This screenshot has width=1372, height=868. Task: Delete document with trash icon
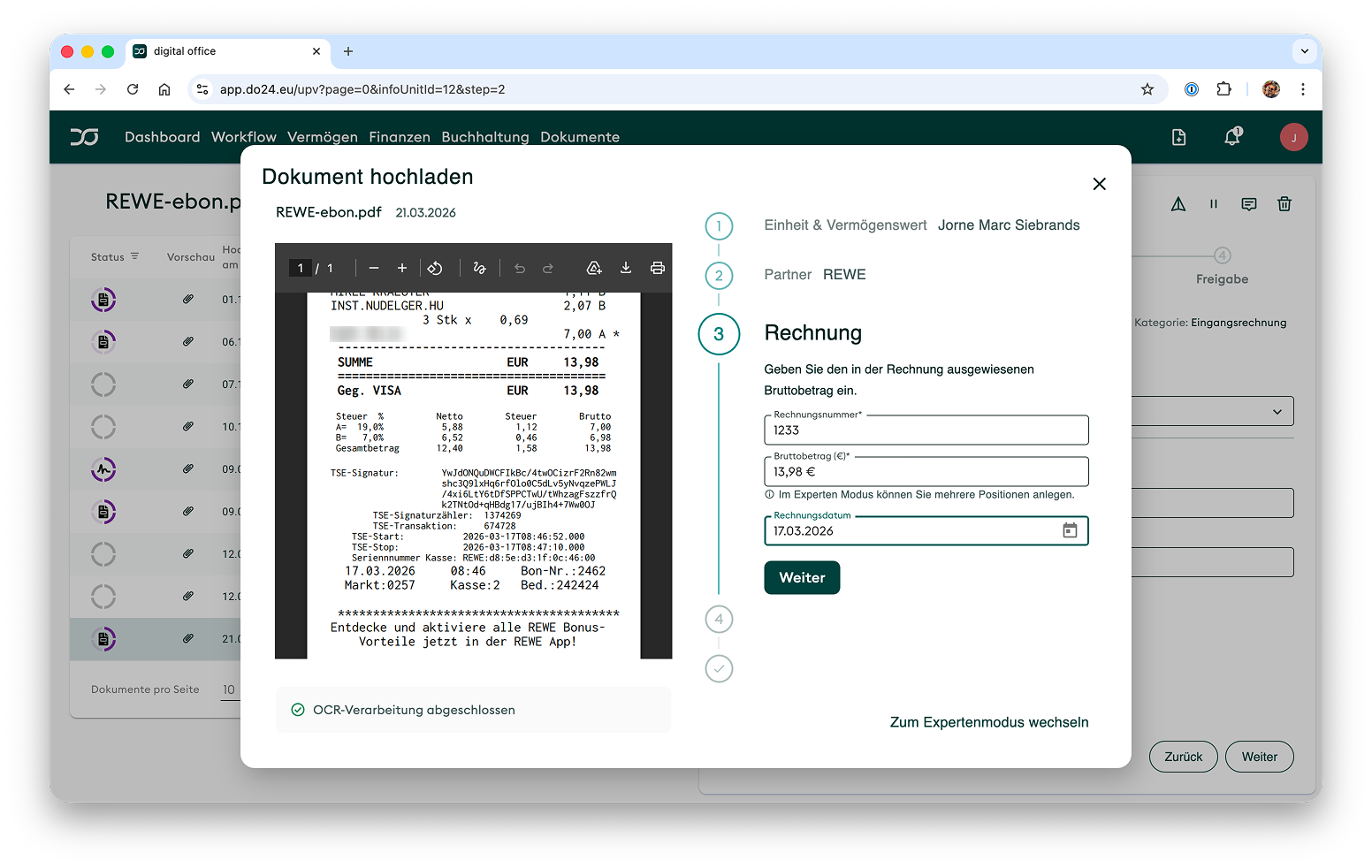1284,204
